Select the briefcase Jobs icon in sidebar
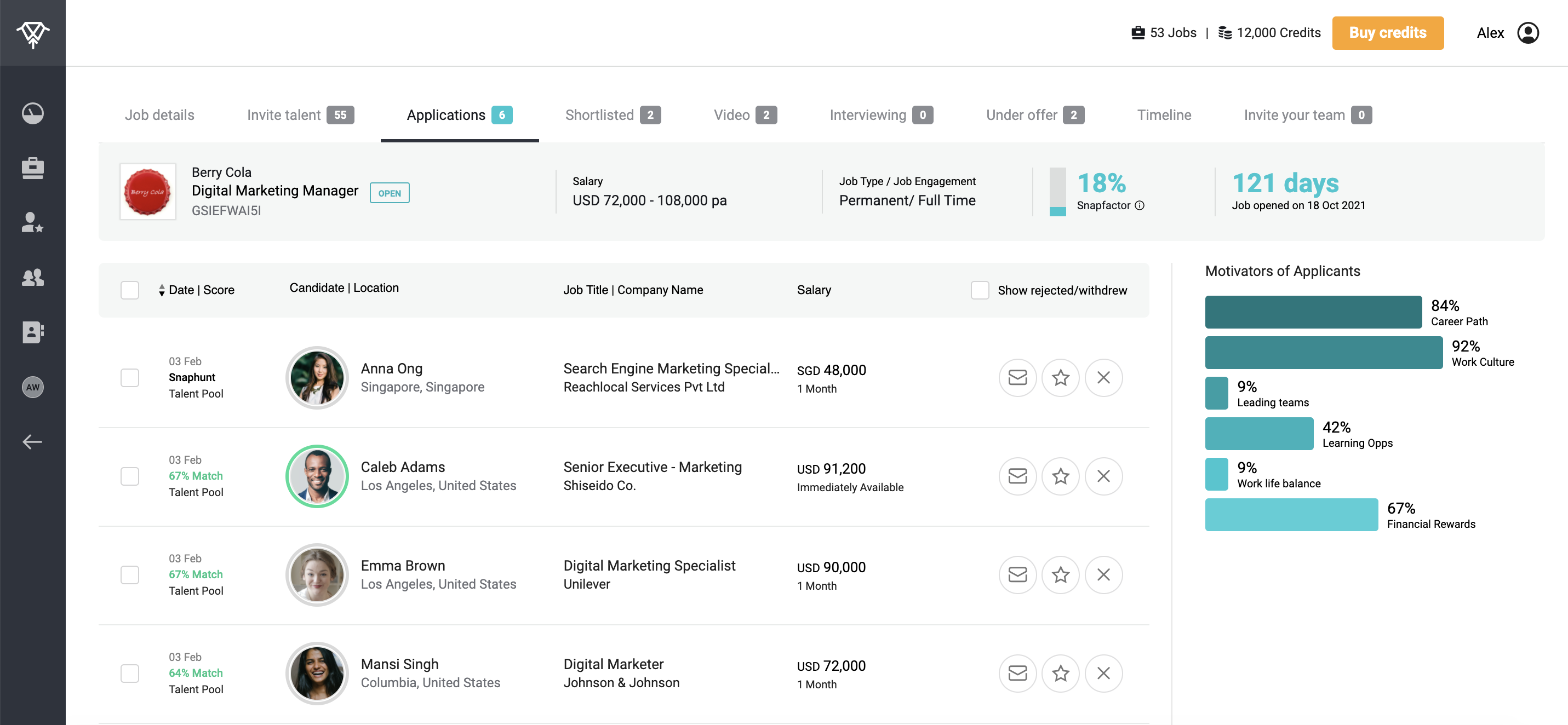1568x725 pixels. [33, 169]
